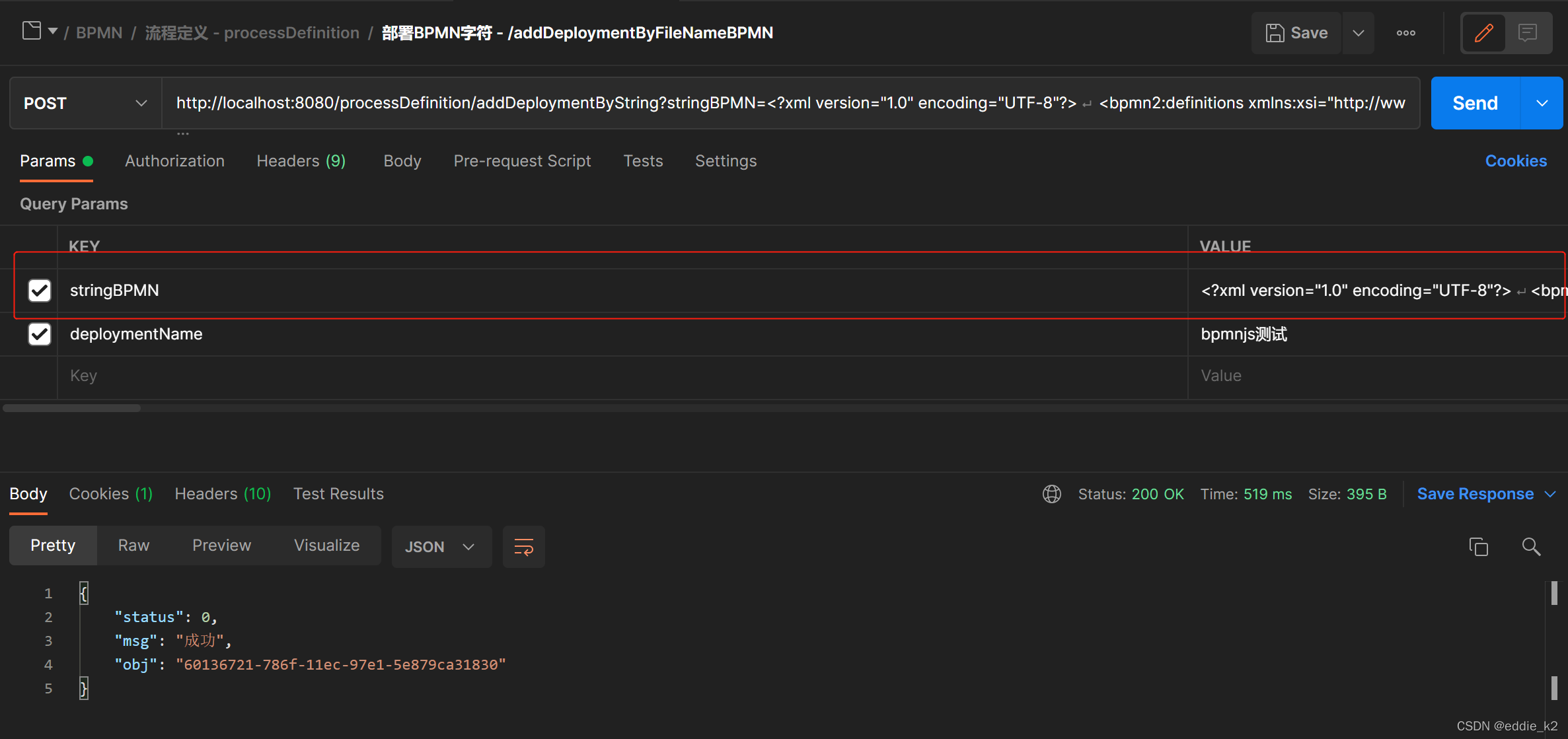Click the Status 200 OK indicator
Image resolution: width=1568 pixels, height=739 pixels.
[x=1131, y=494]
